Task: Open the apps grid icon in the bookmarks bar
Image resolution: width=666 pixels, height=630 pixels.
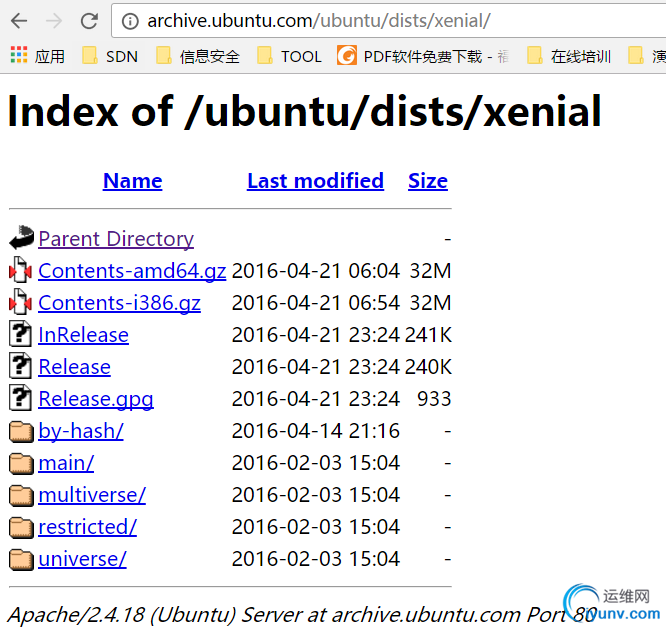Action: (19, 55)
